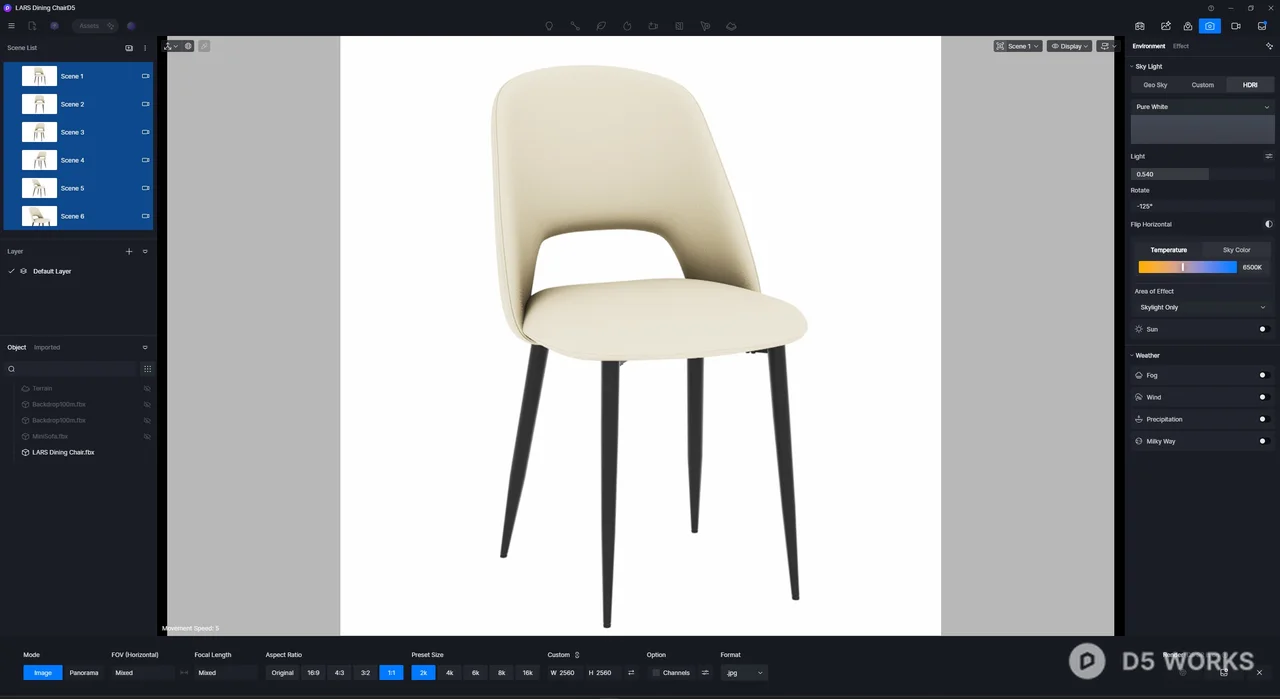The height and width of the screenshot is (699, 1280).
Task: Set aspect ratio to 16:9
Action: coord(313,673)
